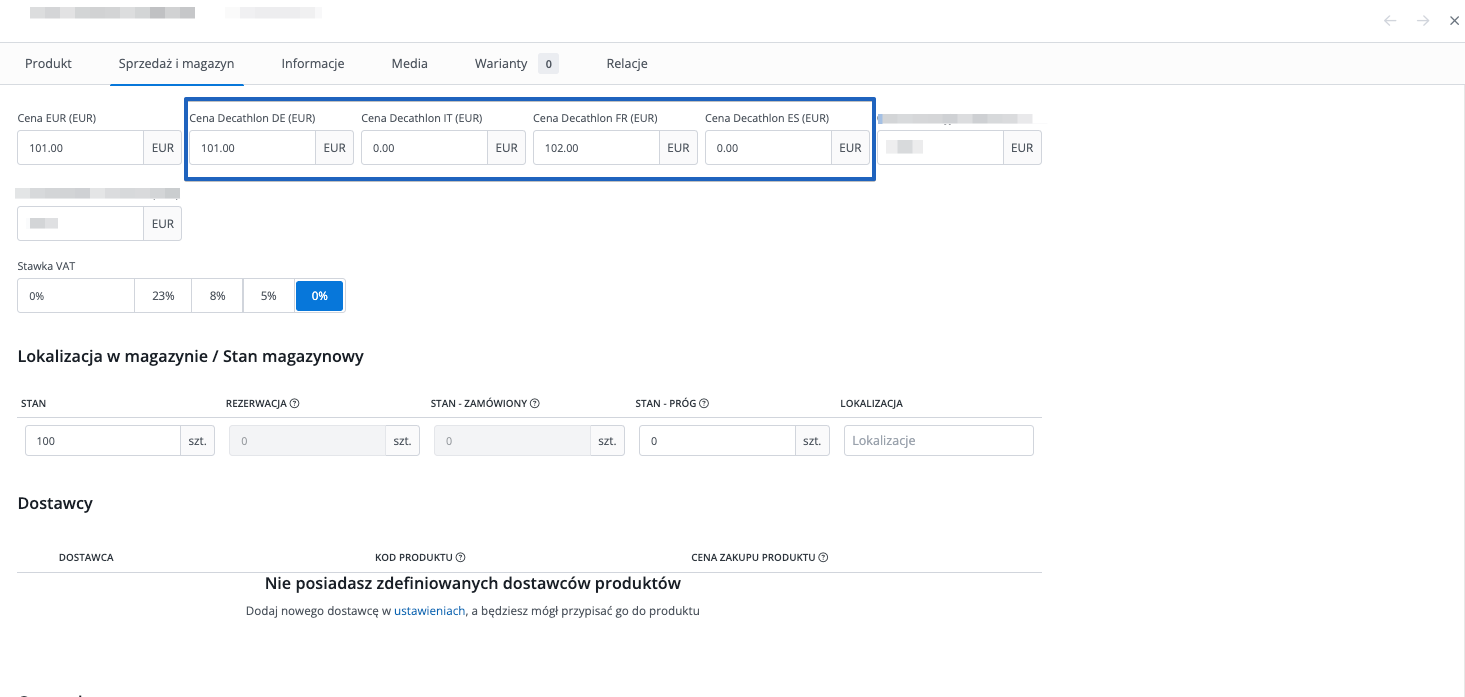Viewport: 1465px width, 697px height.
Task: Click the next product arrow icon
Action: (1423, 21)
